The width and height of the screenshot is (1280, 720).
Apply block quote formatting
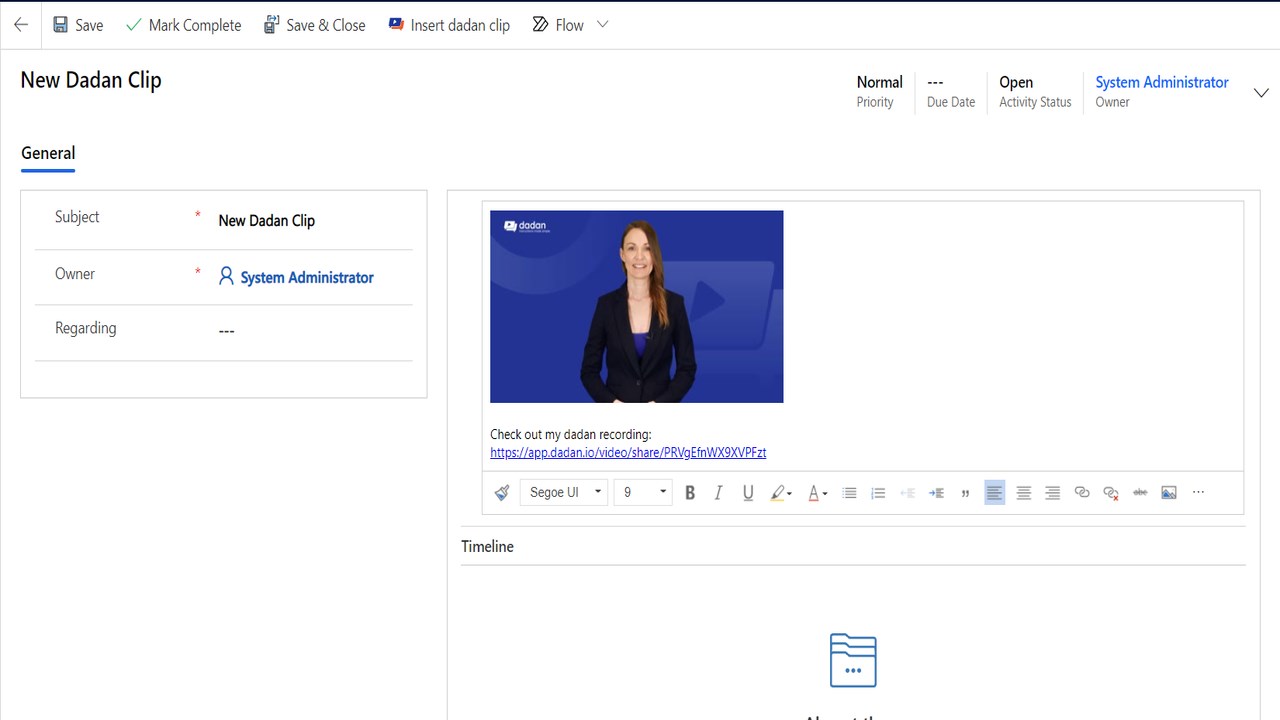[x=965, y=492]
